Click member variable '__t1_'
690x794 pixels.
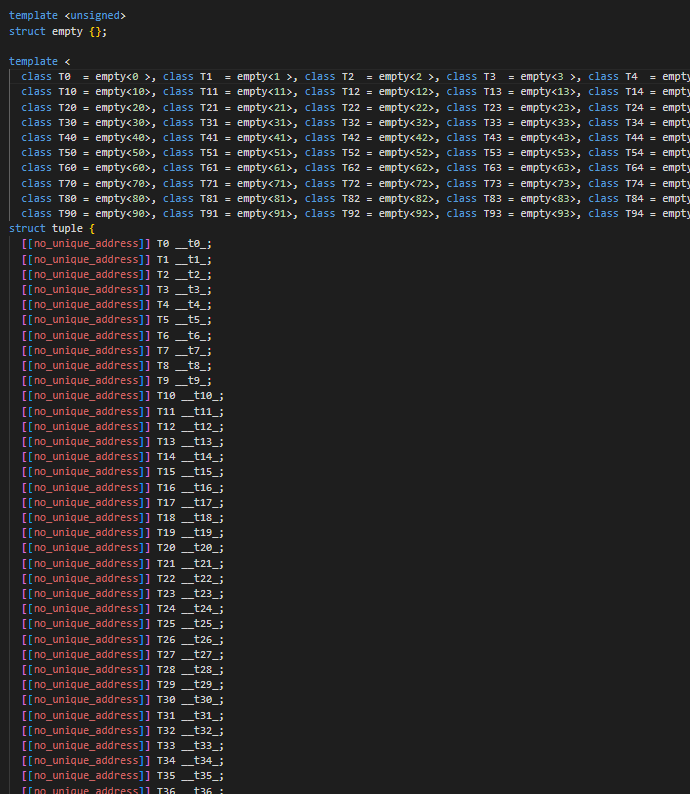190,259
